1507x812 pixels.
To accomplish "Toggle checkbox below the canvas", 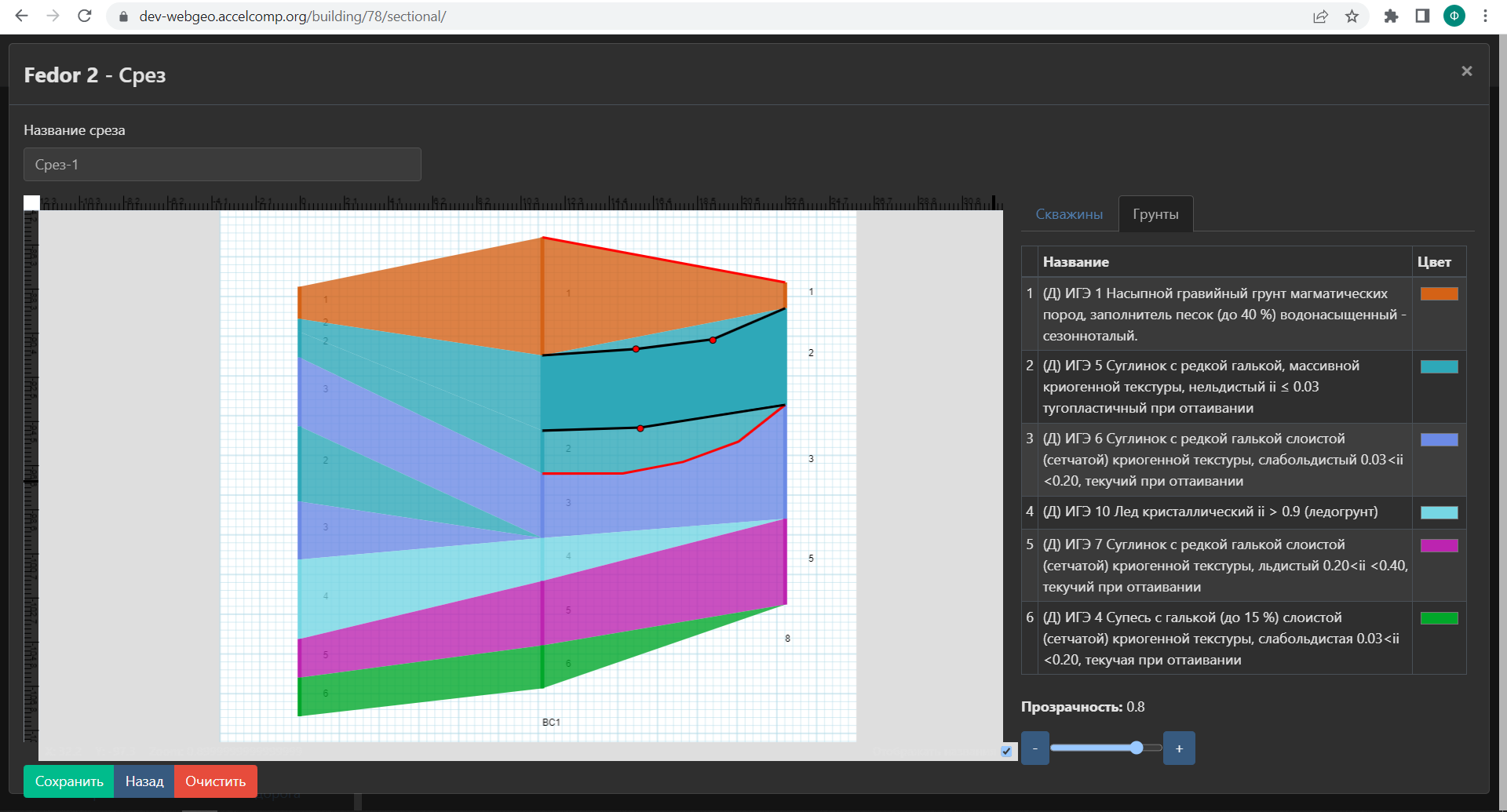I will pyautogui.click(x=1006, y=751).
